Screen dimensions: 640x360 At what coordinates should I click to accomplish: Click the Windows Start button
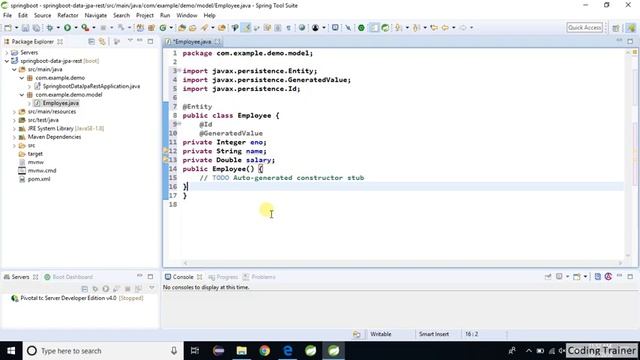11,351
